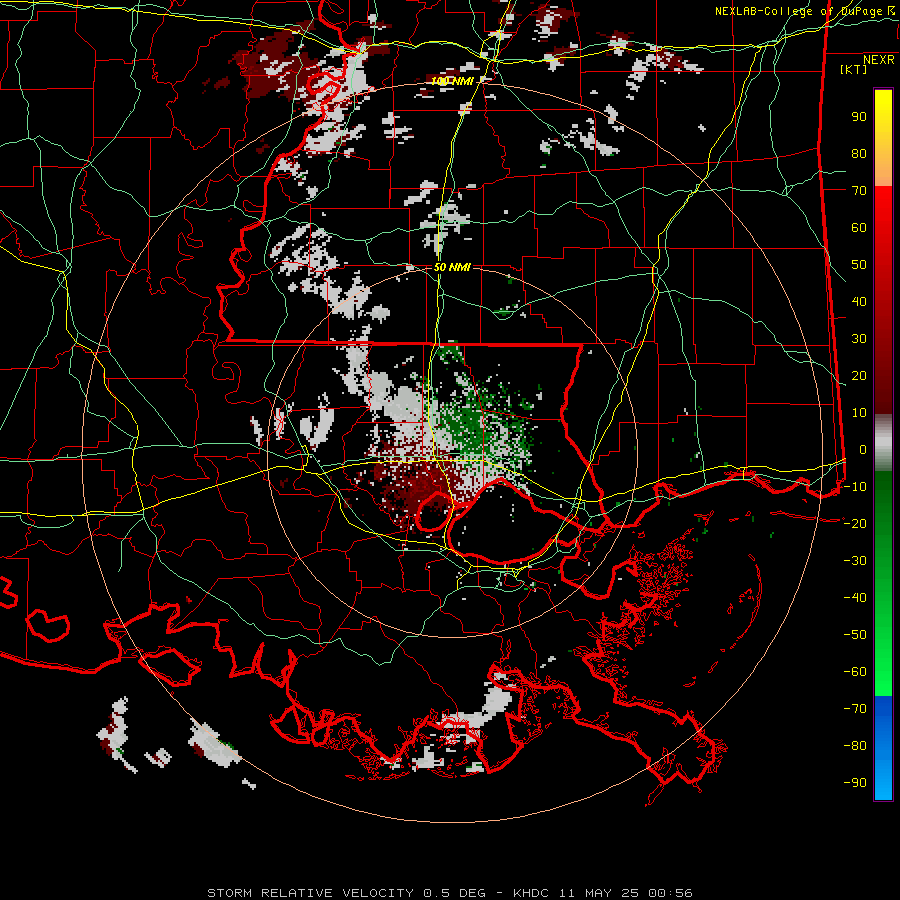Click the -90 scale value
Image resolution: width=900 pixels, height=900 pixels.
pos(855,782)
